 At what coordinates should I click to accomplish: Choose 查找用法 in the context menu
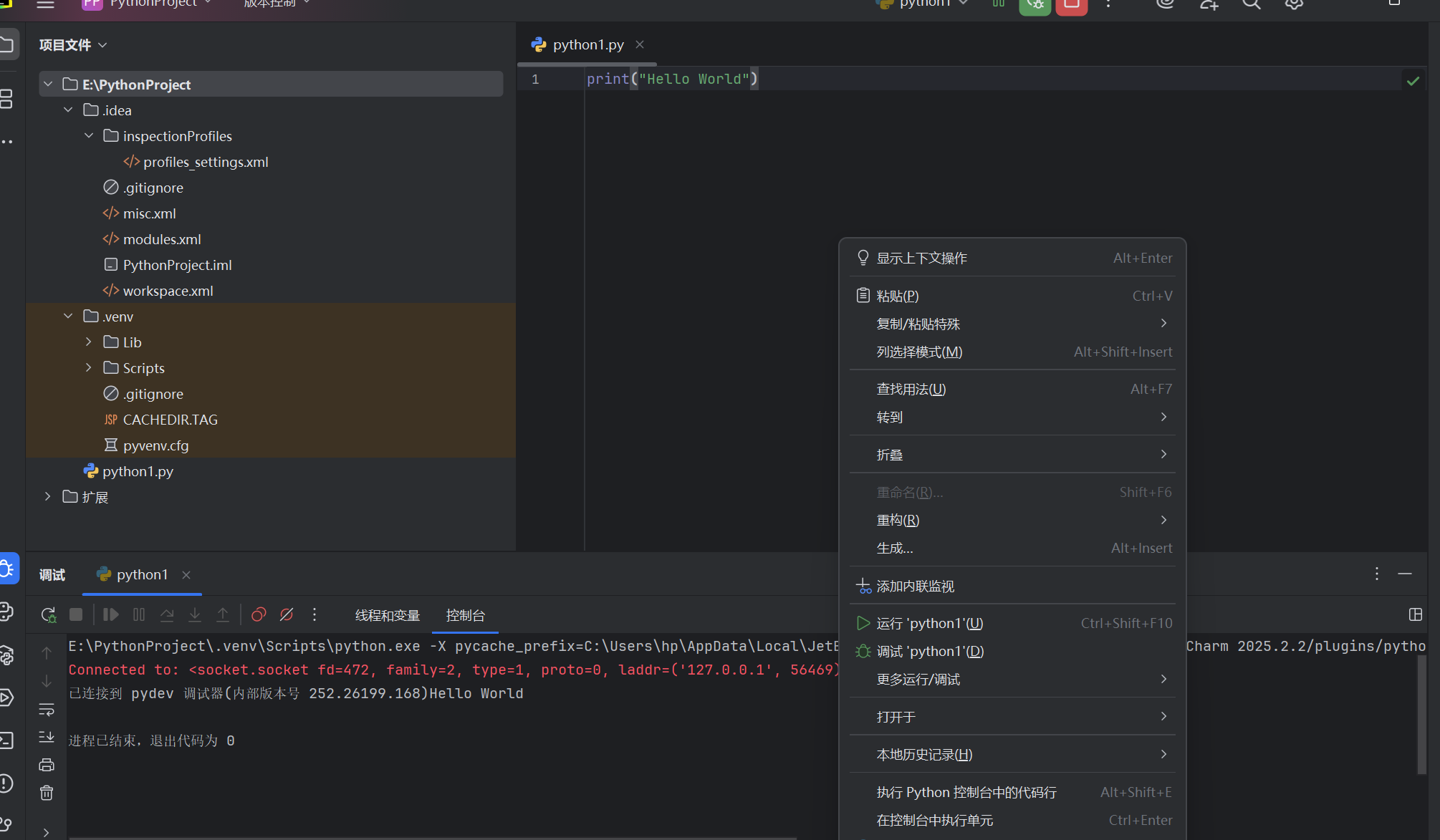(x=911, y=389)
